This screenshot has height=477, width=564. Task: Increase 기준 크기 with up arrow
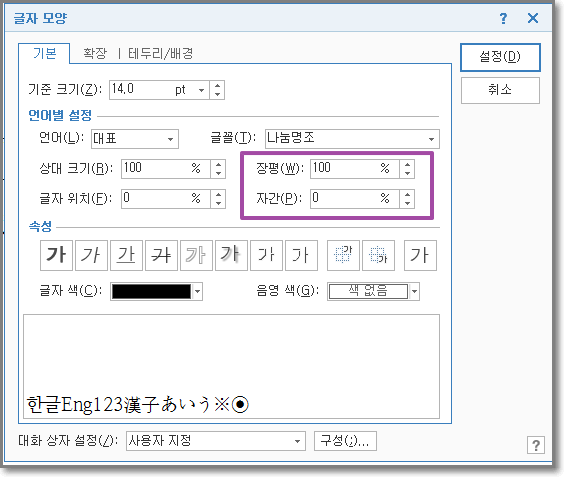click(217, 86)
